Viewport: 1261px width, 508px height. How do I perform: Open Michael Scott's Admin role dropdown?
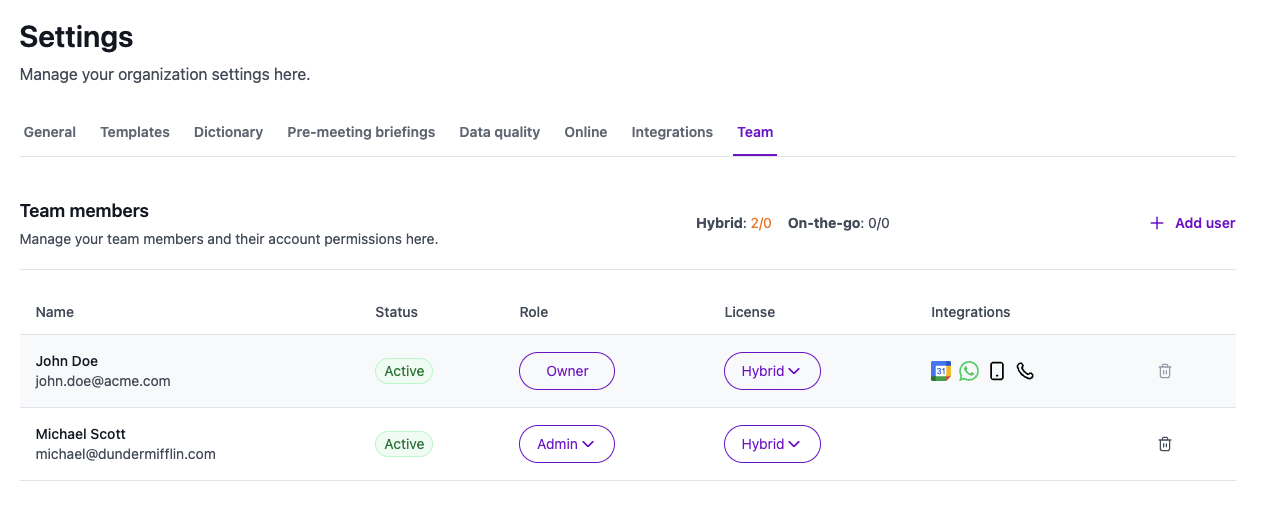566,444
